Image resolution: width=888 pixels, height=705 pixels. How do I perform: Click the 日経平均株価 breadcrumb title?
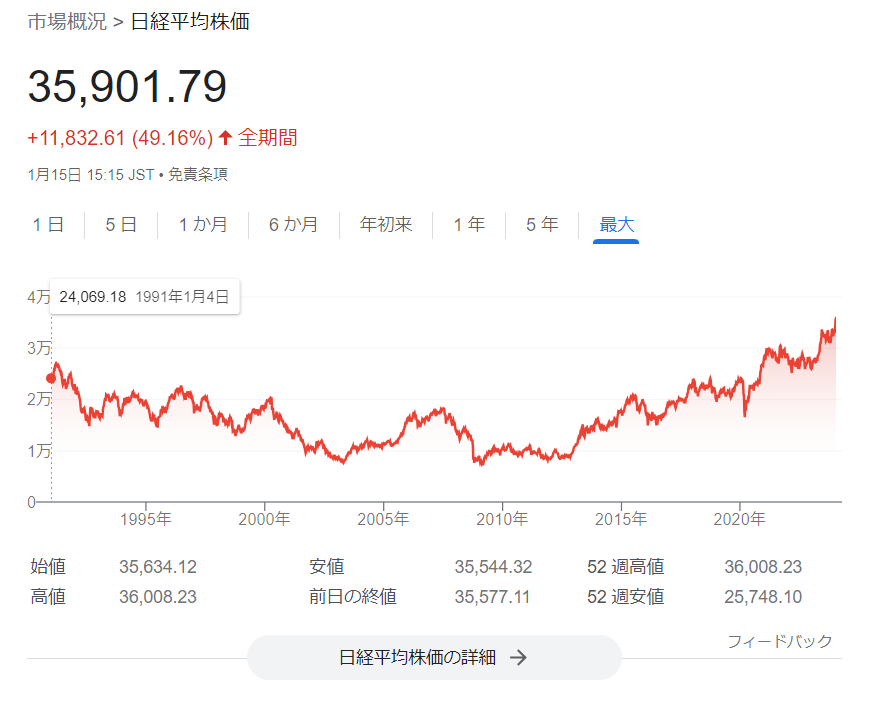190,22
